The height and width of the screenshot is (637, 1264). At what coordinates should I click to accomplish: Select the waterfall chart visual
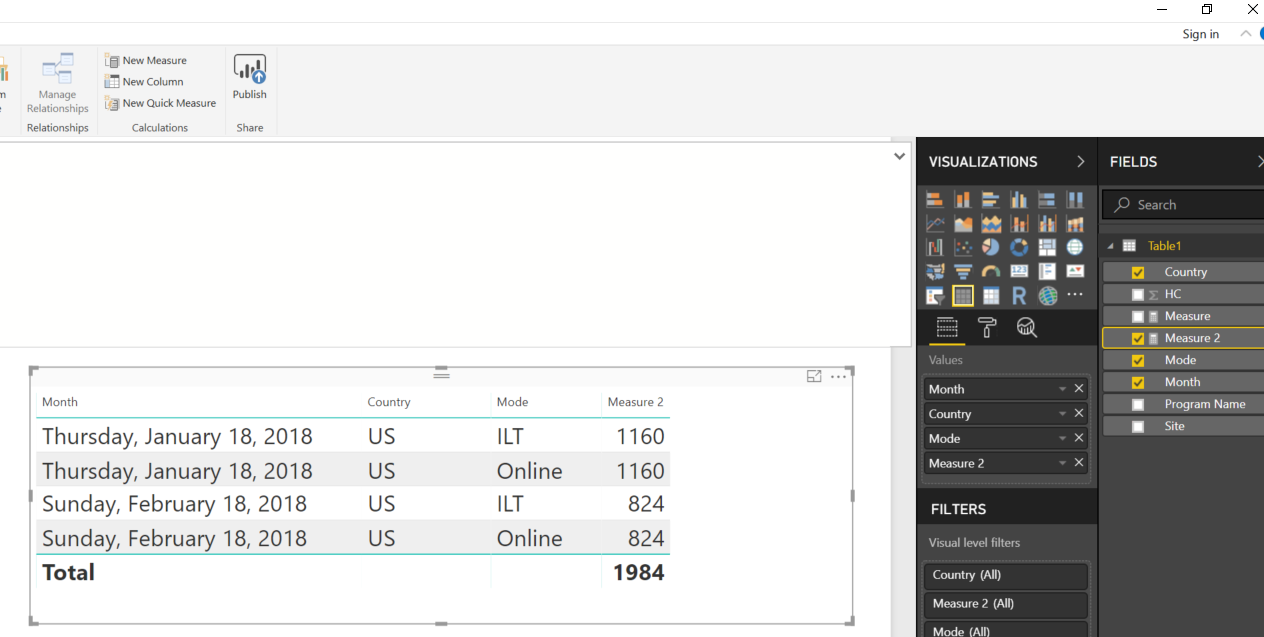(x=935, y=247)
